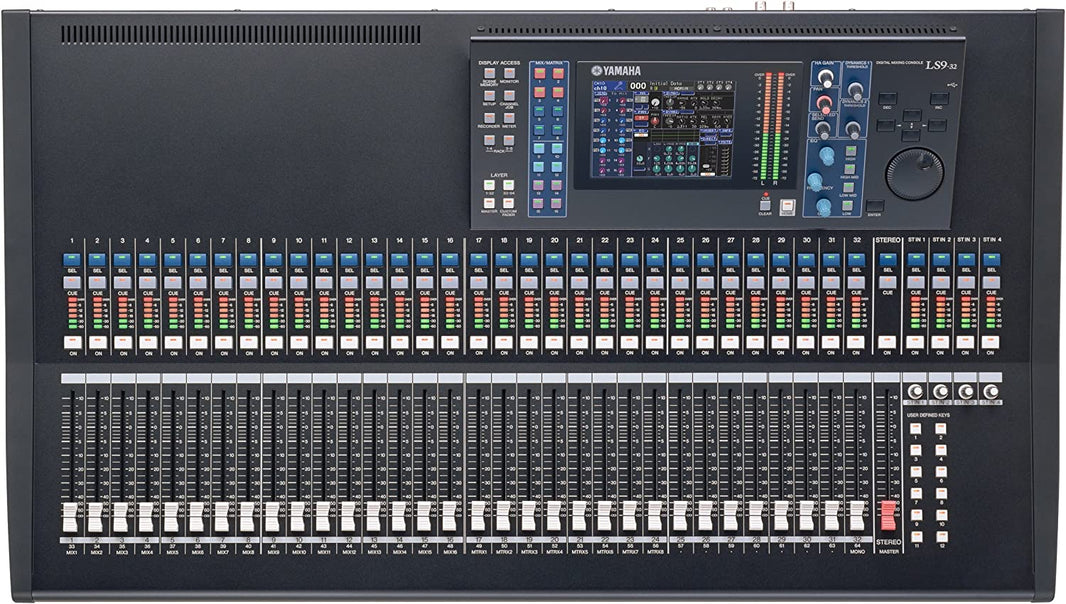Click the DYNAMICS 2 THRESHOLD knob

[x=853, y=130]
